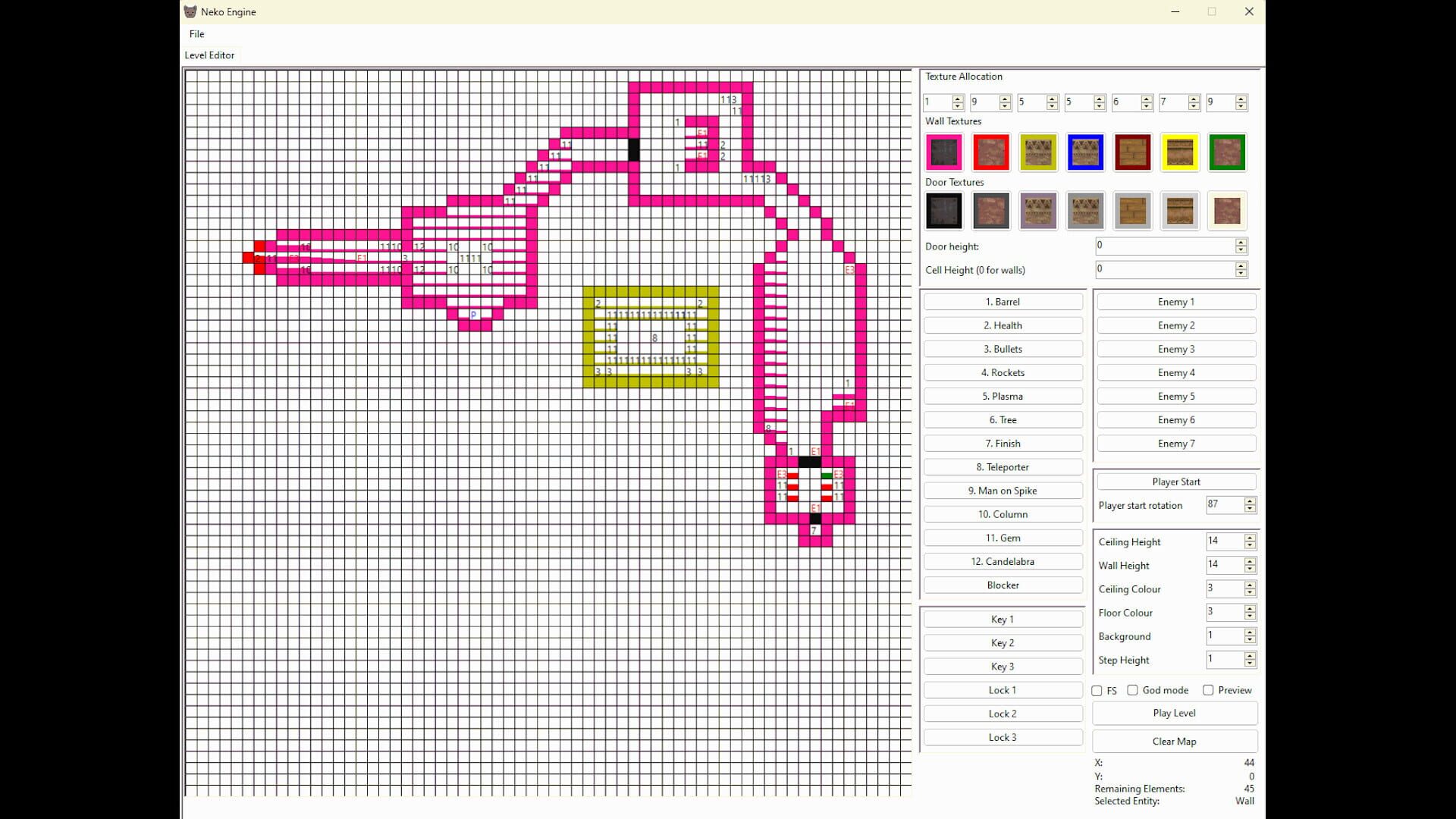Screen dimensions: 1456x819
Task: Select the wooden plank door texture
Action: pos(1132,211)
